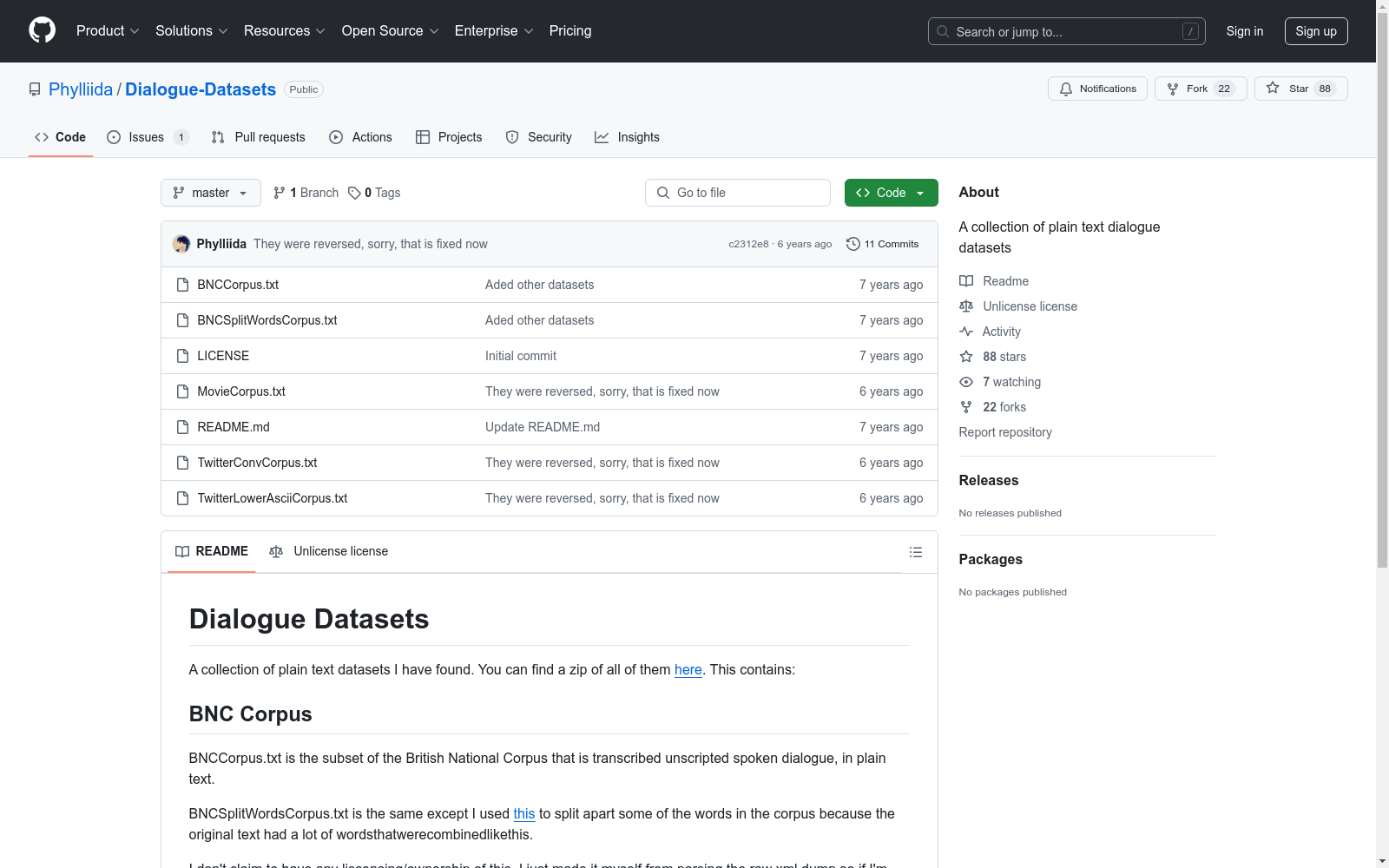Image resolution: width=1389 pixels, height=868 pixels.
Task: Click the star icon in Star button
Action: click(1273, 89)
